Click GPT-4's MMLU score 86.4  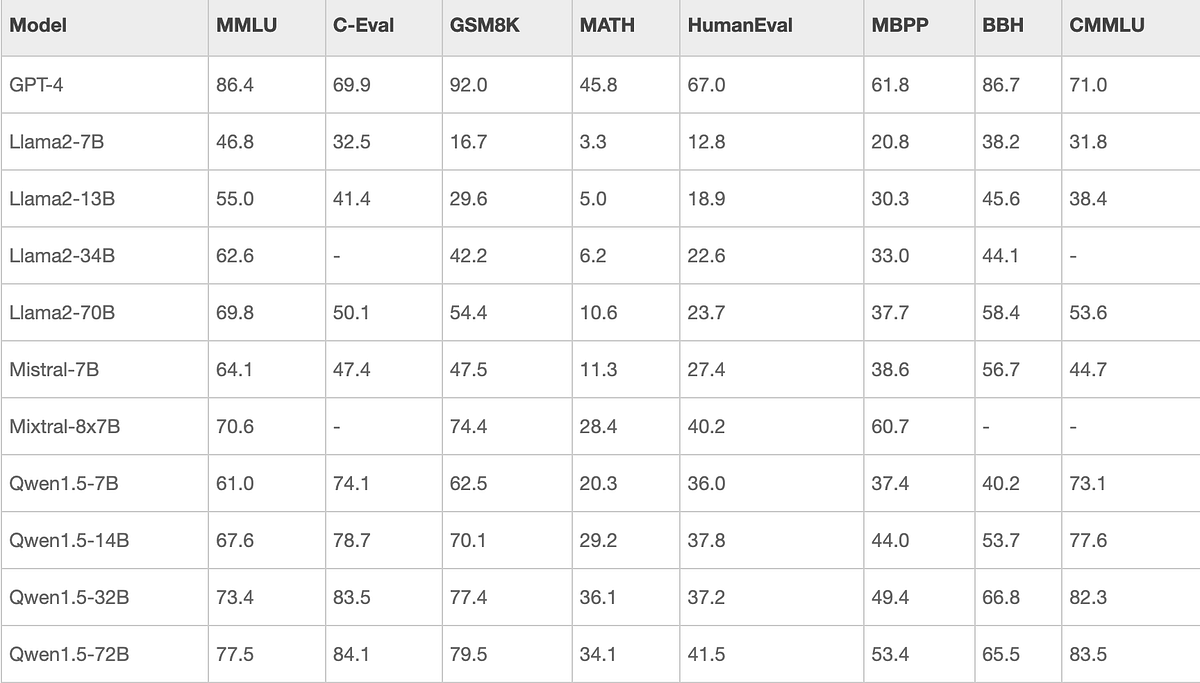click(x=235, y=85)
